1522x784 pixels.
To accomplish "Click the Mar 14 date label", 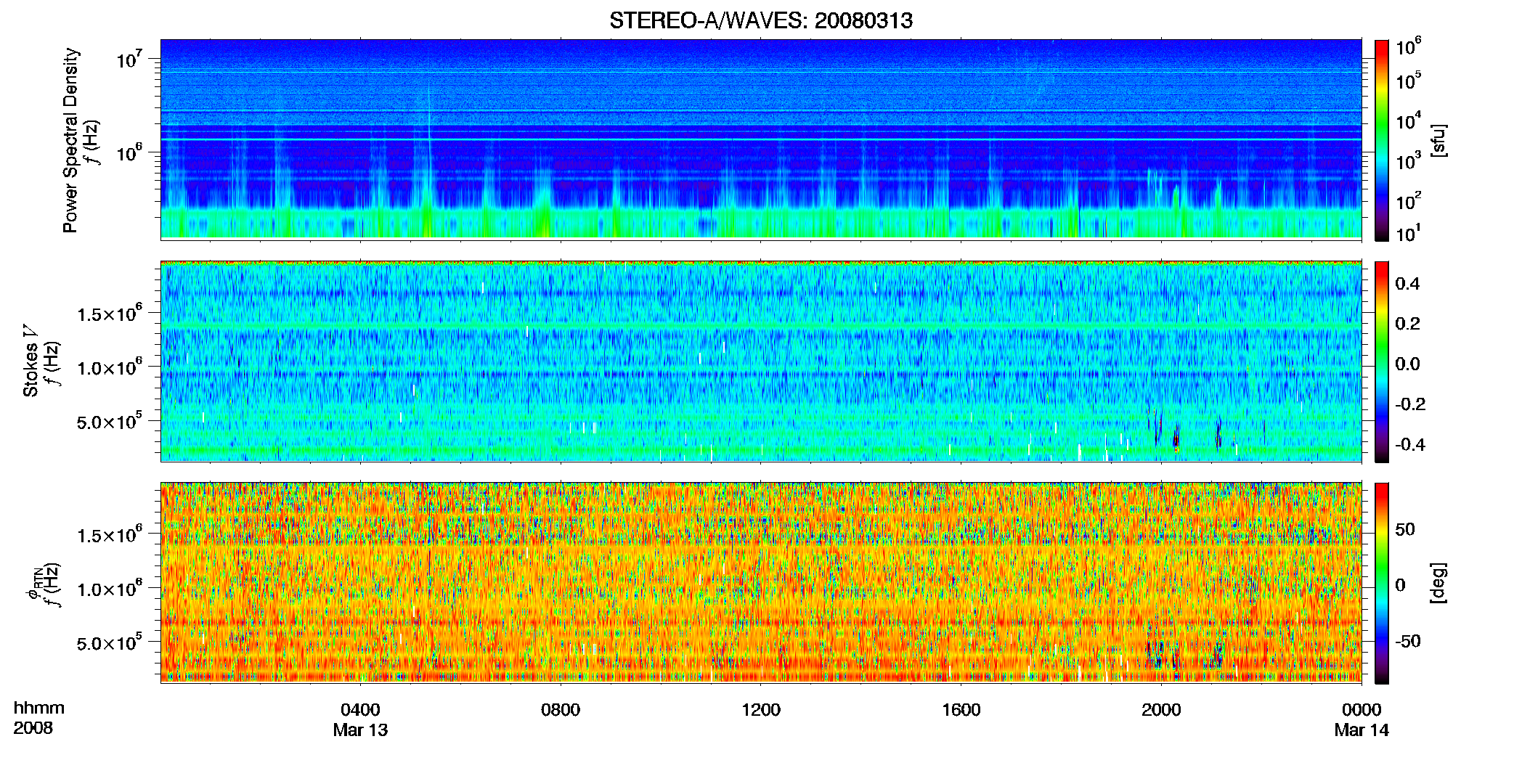I will click(1362, 730).
